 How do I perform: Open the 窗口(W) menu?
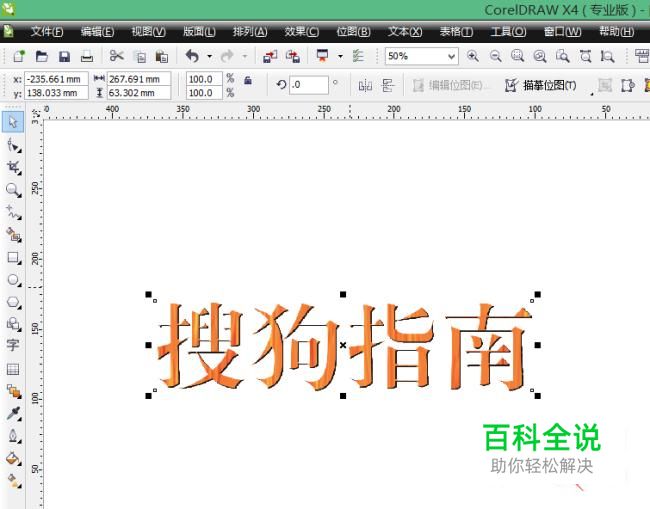coord(563,32)
